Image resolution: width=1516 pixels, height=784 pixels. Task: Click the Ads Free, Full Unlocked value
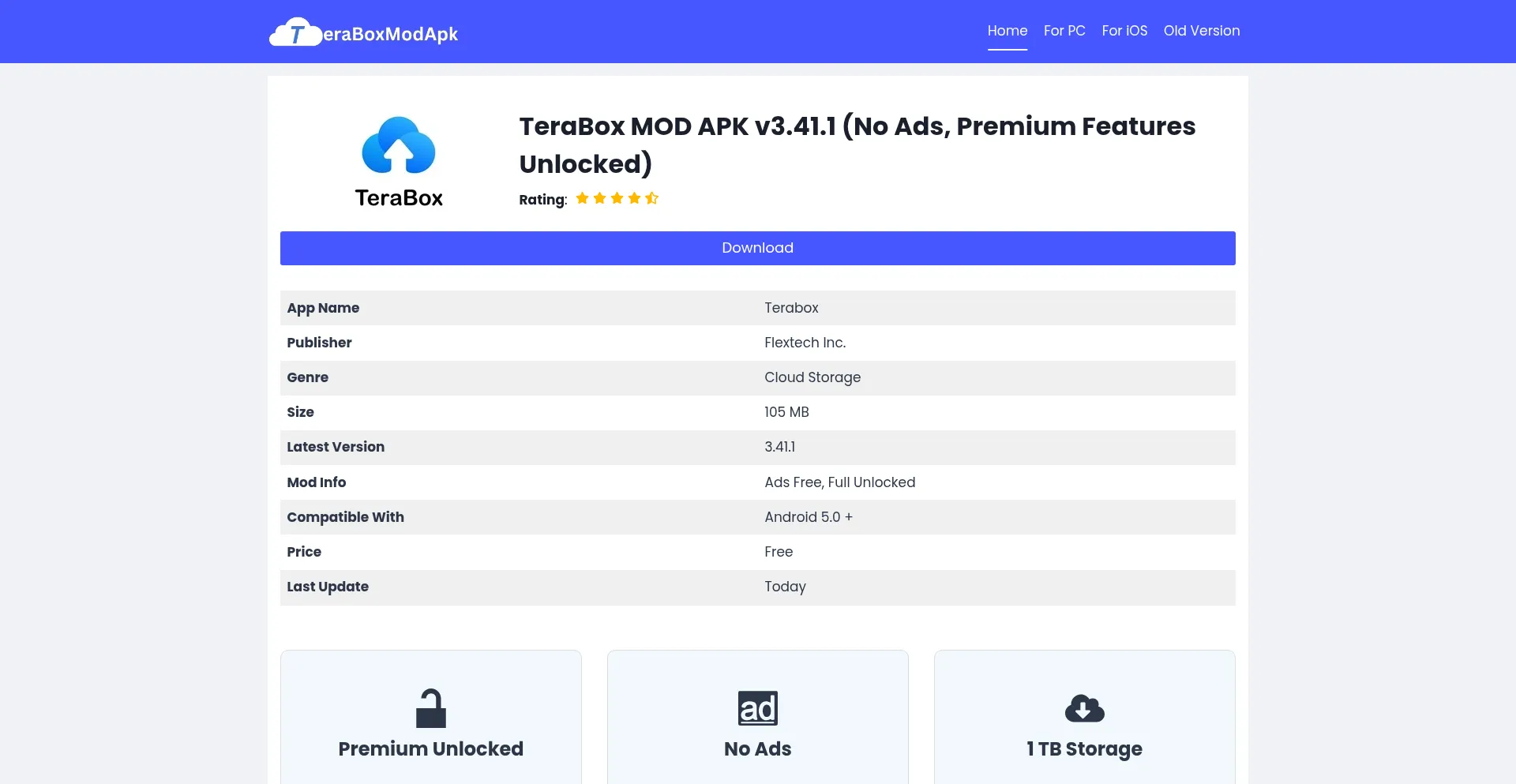840,482
